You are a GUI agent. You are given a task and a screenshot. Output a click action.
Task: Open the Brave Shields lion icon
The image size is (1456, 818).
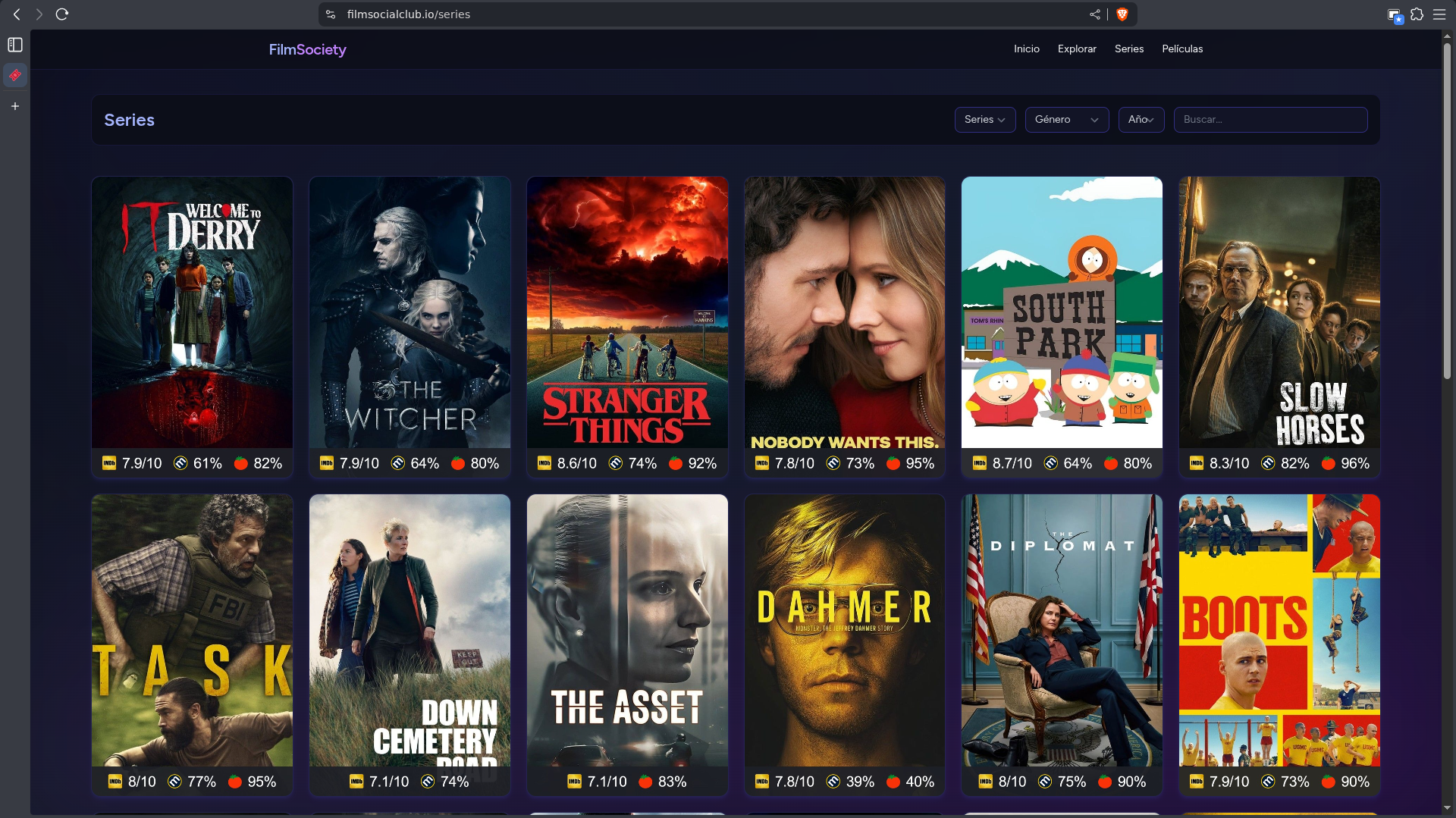coord(1122,14)
